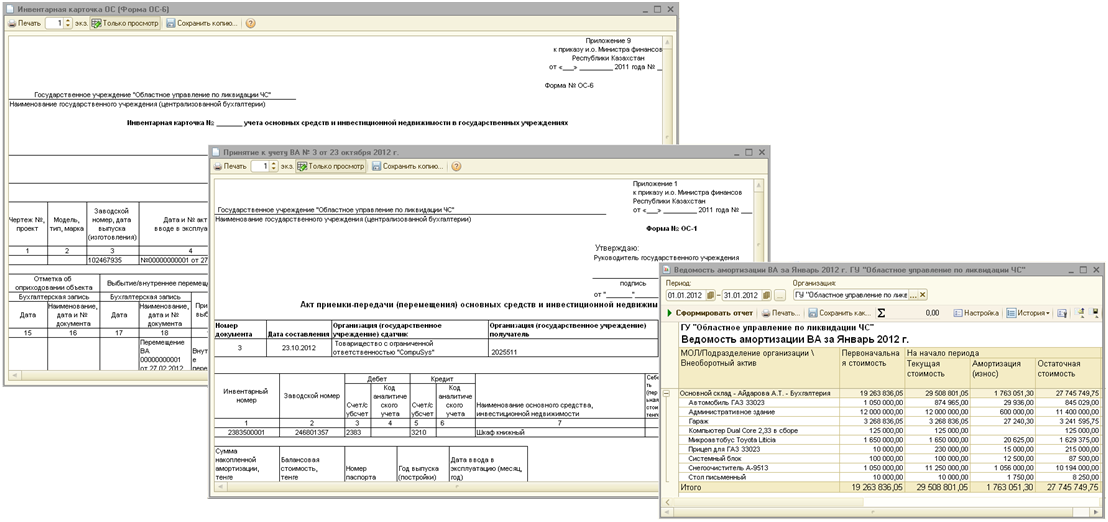Toggle Только просмотр in Принятие к учету window
The width and height of the screenshot is (1108, 522).
(x=331, y=166)
